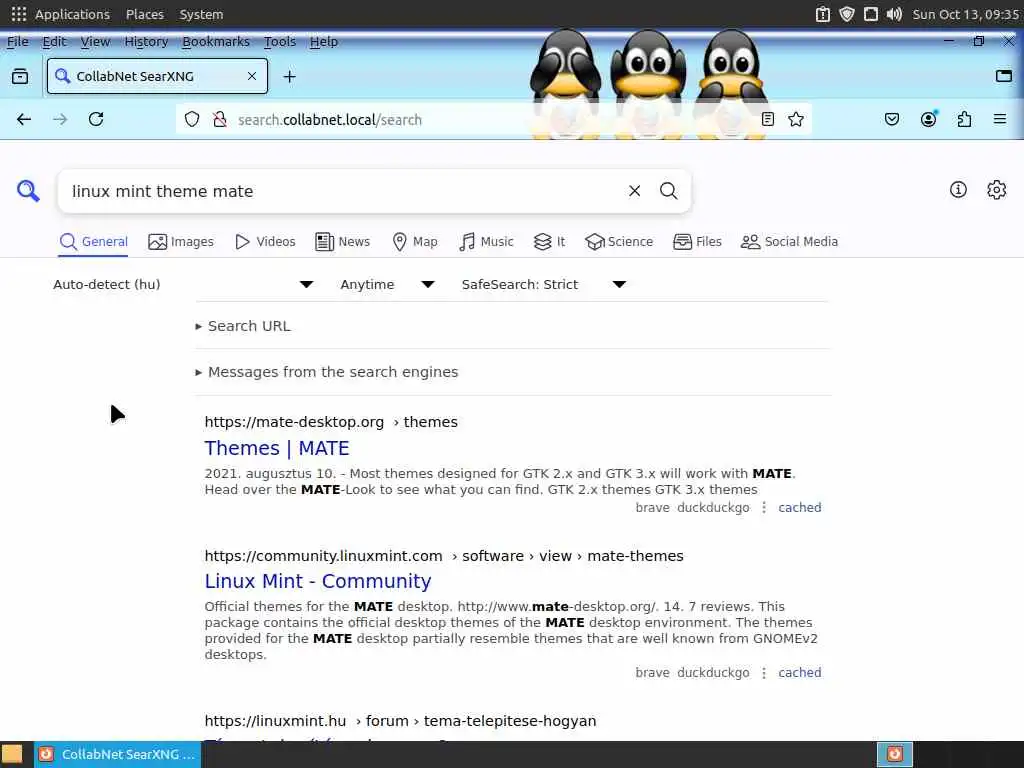1024x768 pixels.
Task: Open the Anytime time range dropdown
Action: [387, 285]
